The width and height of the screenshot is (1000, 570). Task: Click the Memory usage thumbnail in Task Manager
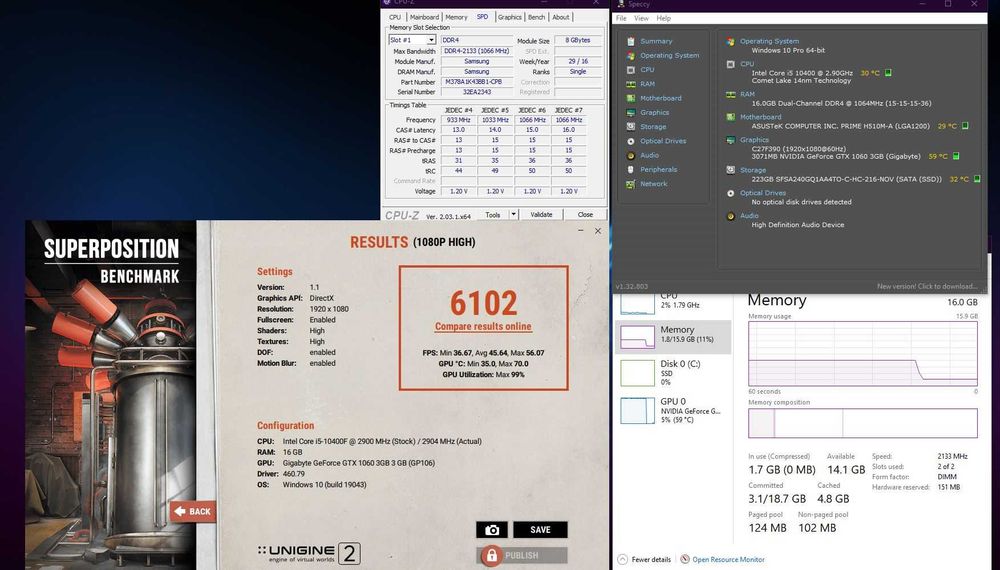(638, 337)
